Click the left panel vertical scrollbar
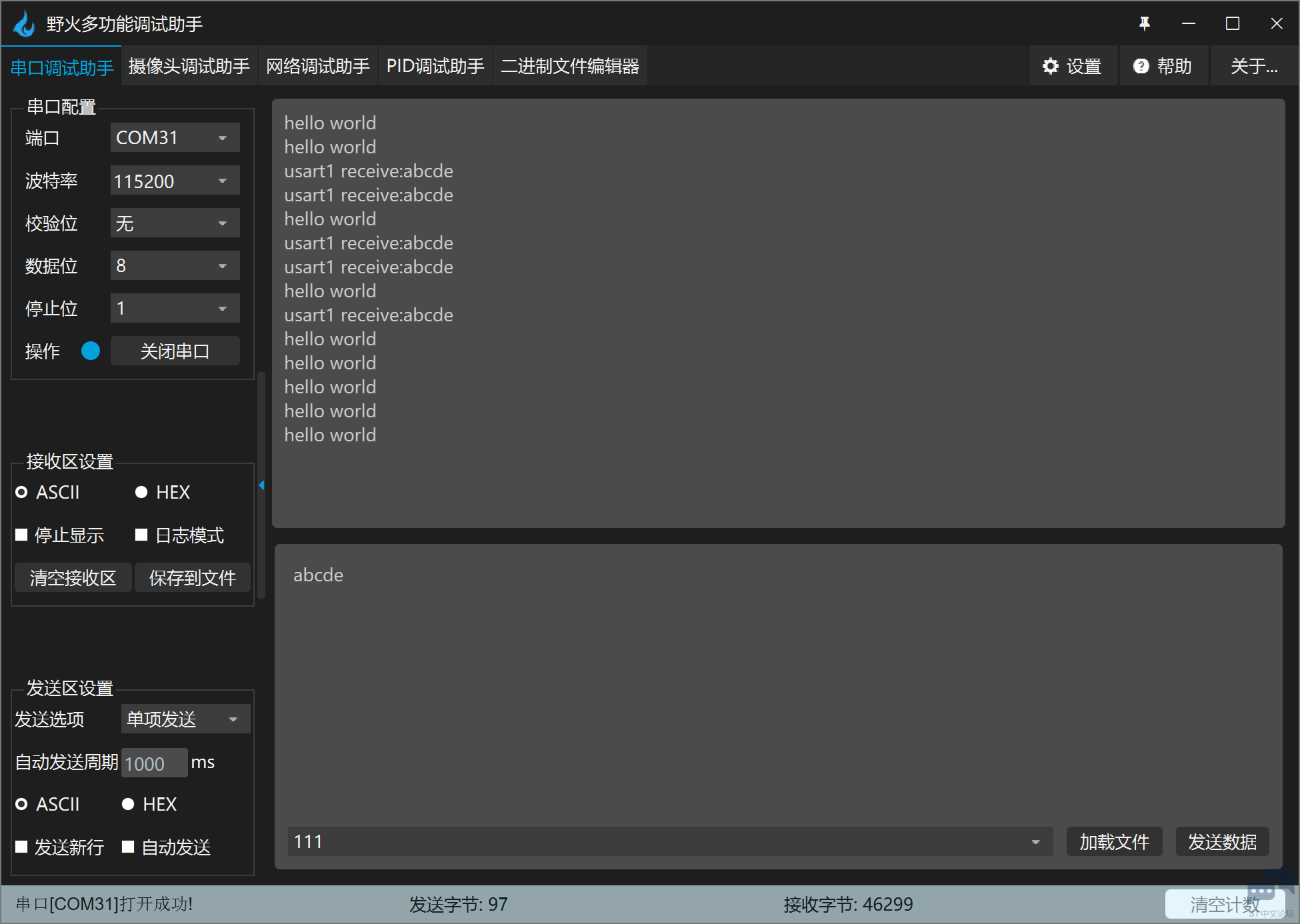Viewport: 1300px width, 924px height. pos(261,485)
